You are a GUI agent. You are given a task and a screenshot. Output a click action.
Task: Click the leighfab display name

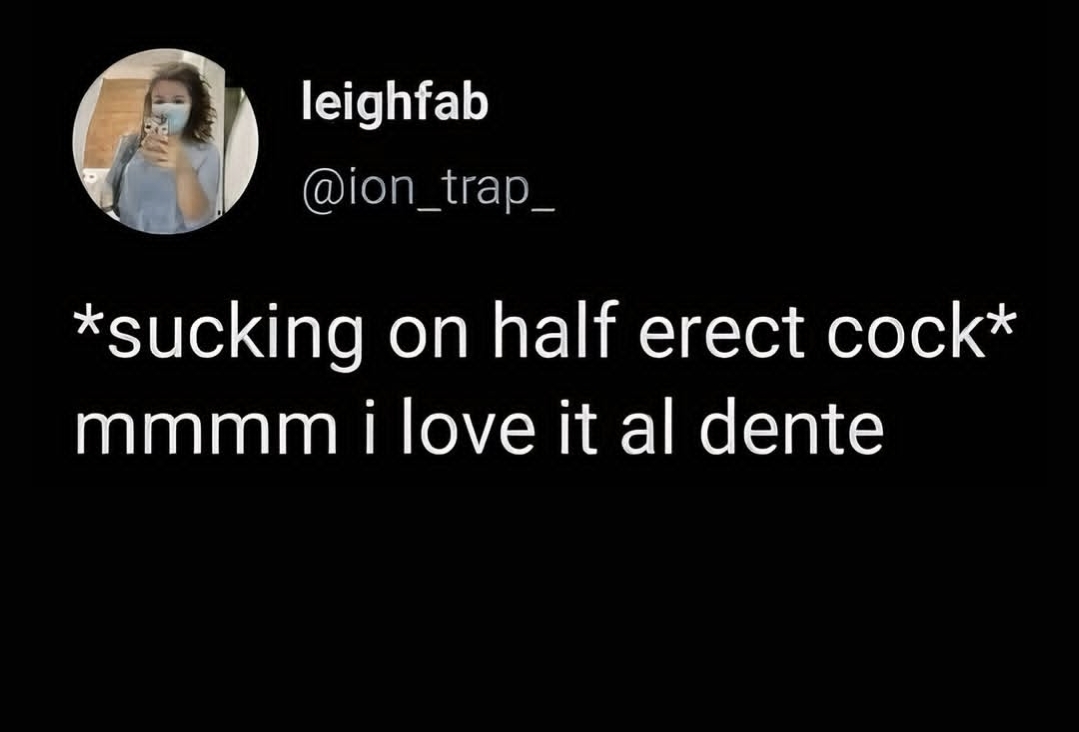pyautogui.click(x=394, y=105)
